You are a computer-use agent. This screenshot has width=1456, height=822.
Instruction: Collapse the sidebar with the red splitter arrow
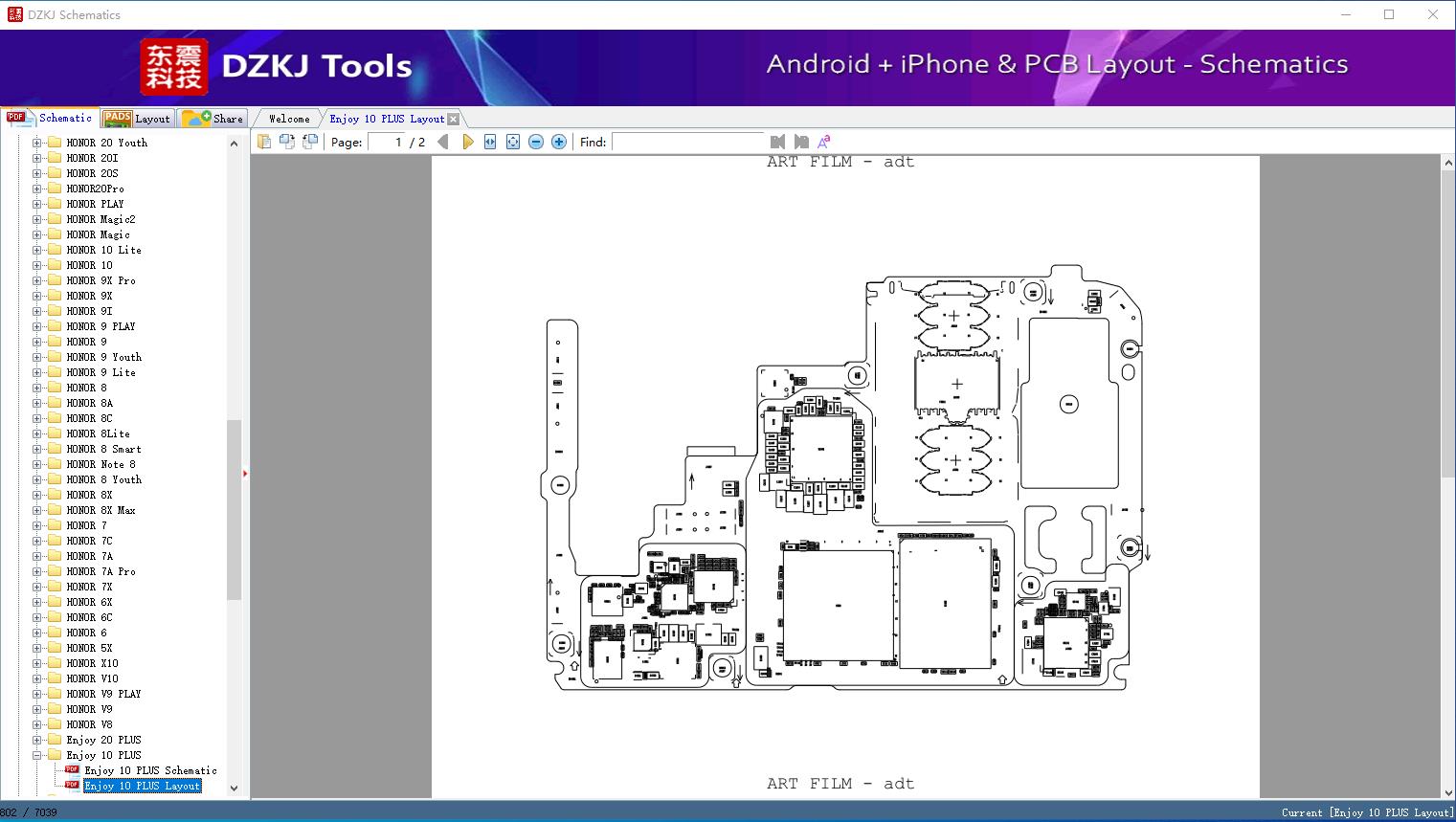click(245, 474)
